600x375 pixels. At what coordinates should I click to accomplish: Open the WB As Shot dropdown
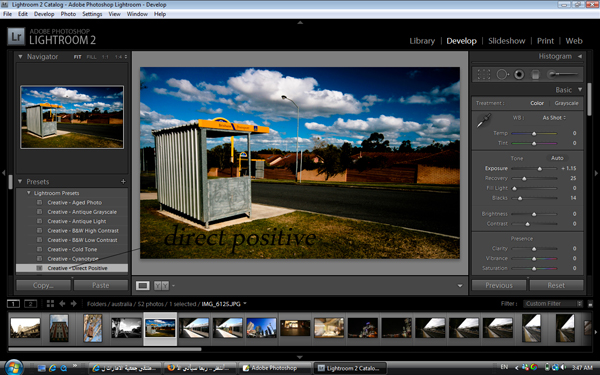[554, 118]
